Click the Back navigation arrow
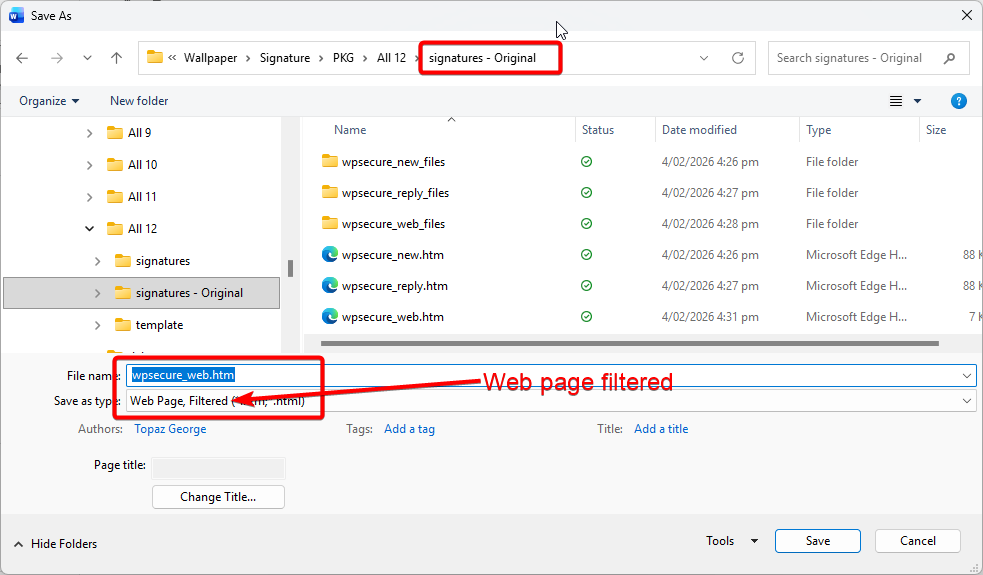The width and height of the screenshot is (983, 575). click(x=22, y=58)
